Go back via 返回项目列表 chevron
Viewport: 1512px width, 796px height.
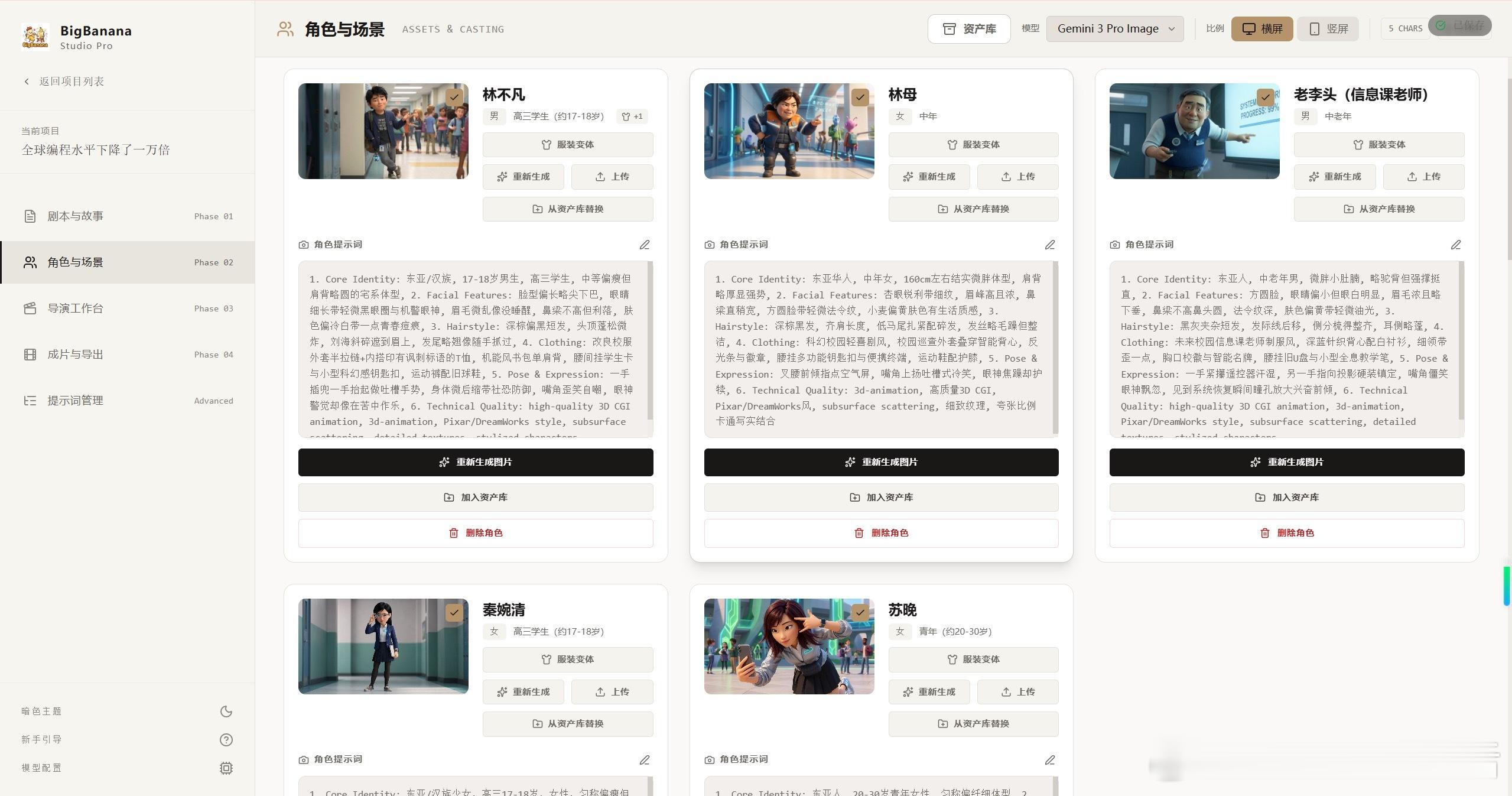click(27, 82)
